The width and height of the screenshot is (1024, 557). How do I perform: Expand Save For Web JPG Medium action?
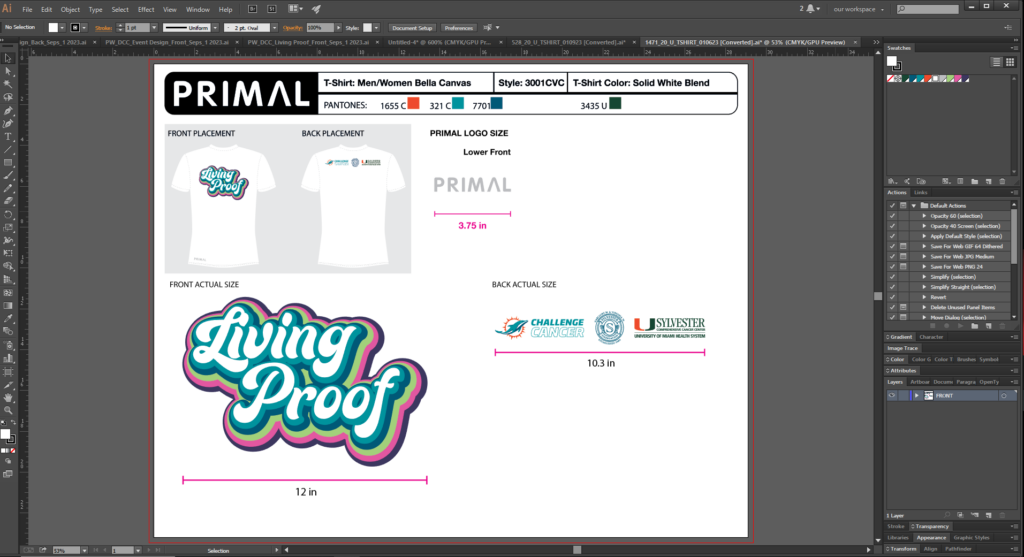pos(924,257)
